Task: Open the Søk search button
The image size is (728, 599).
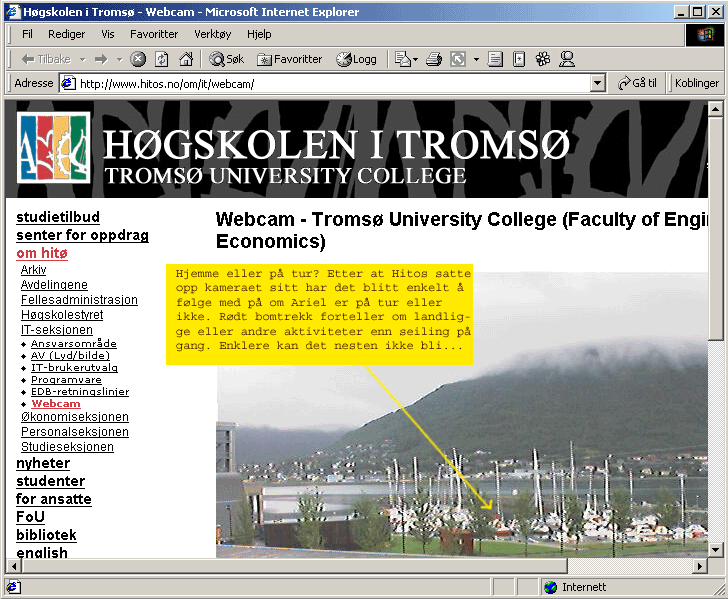Action: coord(226,59)
